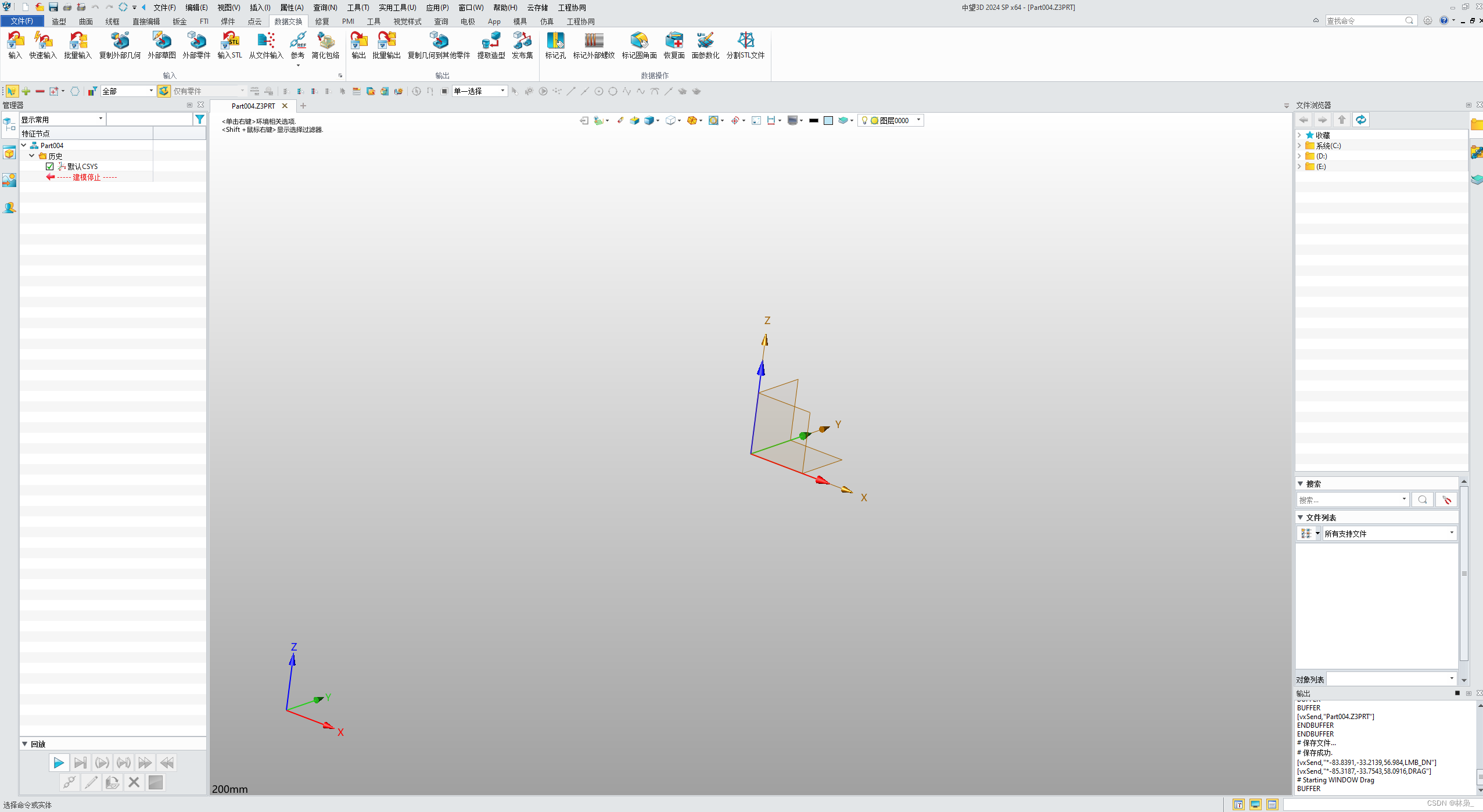Screen dimensions: 1483x812
Task: Click the black line color swatch
Action: point(813,121)
